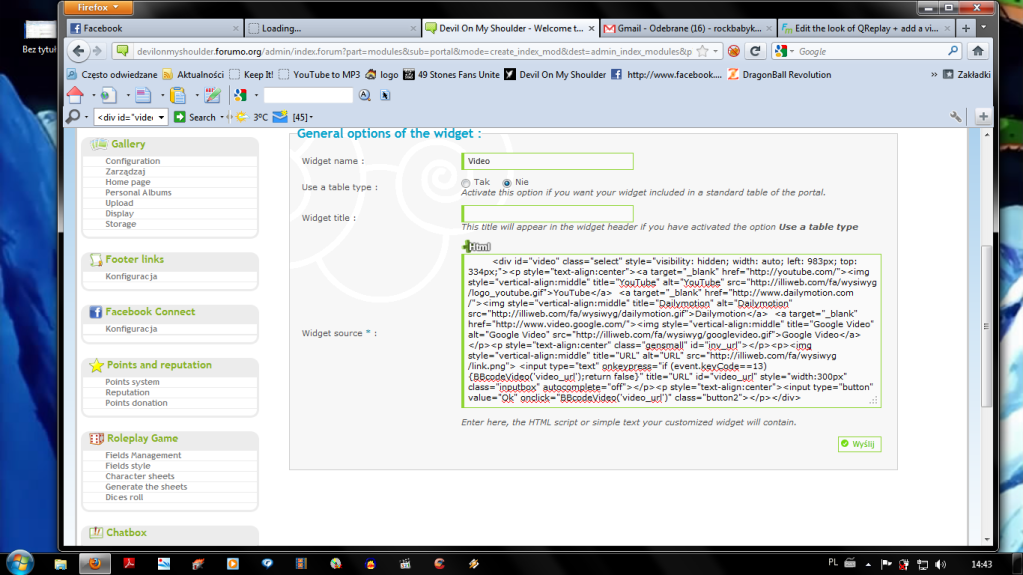Open the Personal Albums link

[138, 193]
